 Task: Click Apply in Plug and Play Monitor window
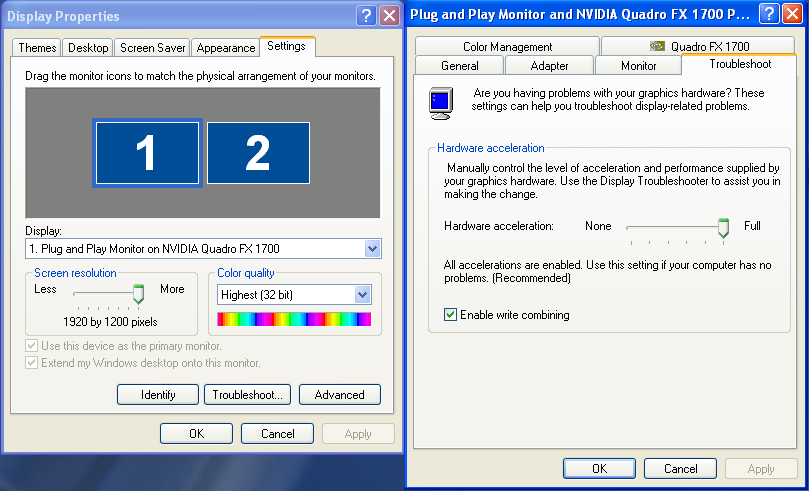[x=761, y=468]
